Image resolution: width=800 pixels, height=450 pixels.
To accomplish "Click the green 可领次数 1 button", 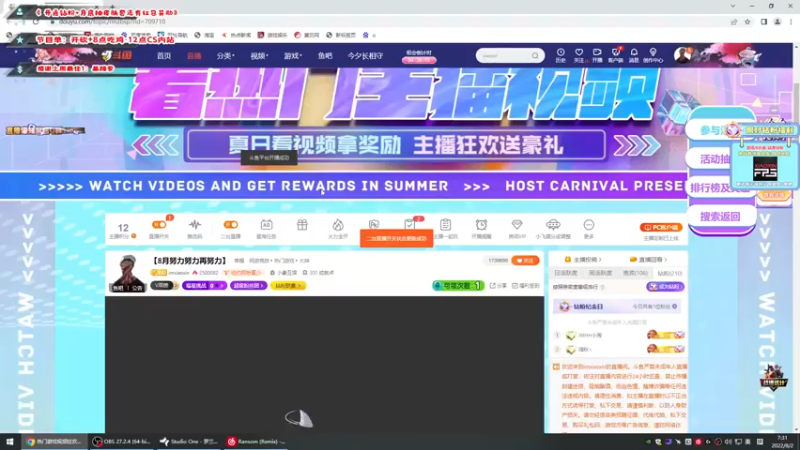I will [458, 286].
